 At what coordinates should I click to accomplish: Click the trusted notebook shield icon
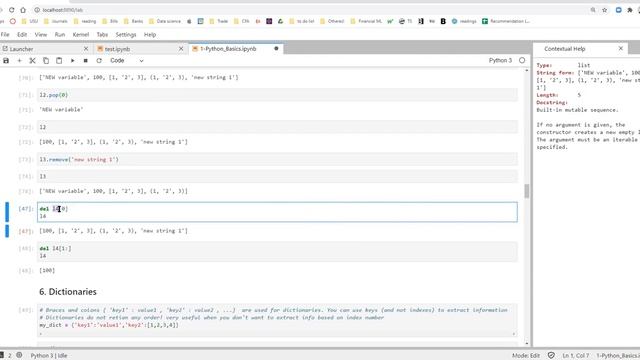tap(551, 356)
